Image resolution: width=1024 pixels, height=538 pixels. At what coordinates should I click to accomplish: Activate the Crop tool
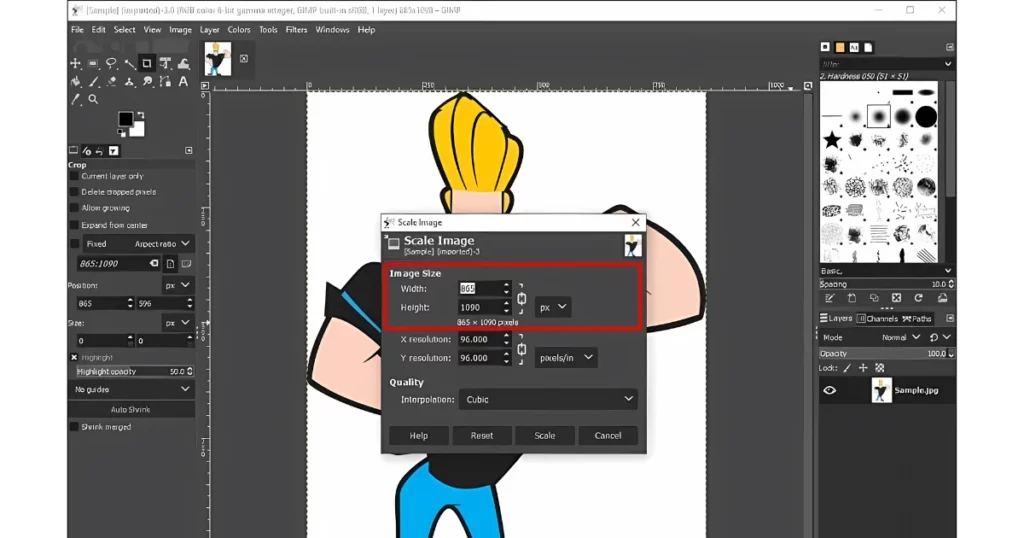pyautogui.click(x=147, y=63)
